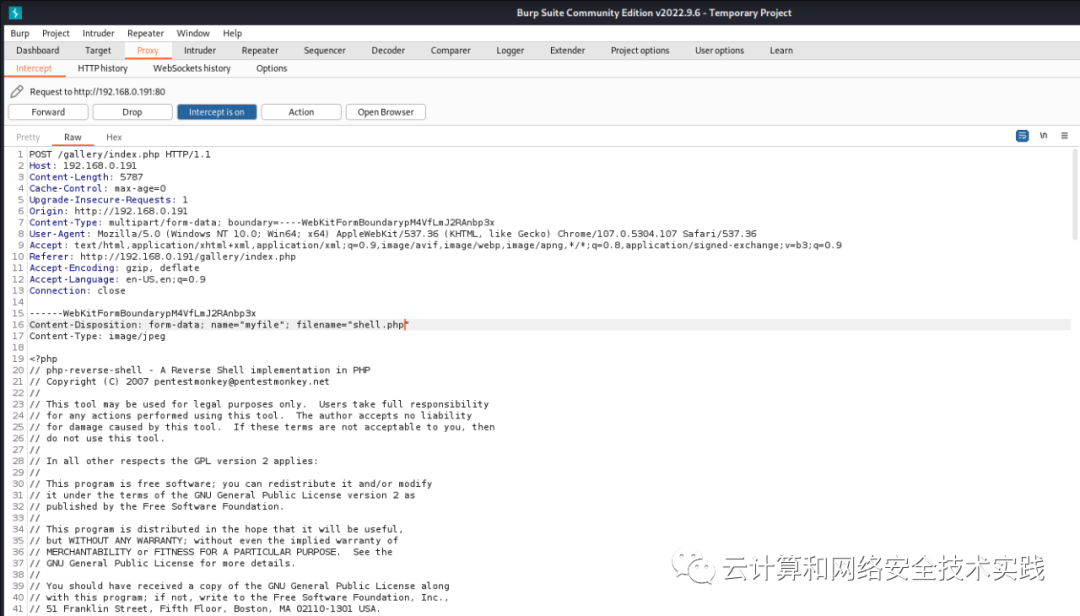Click the Forward button
Image resolution: width=1080 pixels, height=616 pixels.
click(x=48, y=112)
